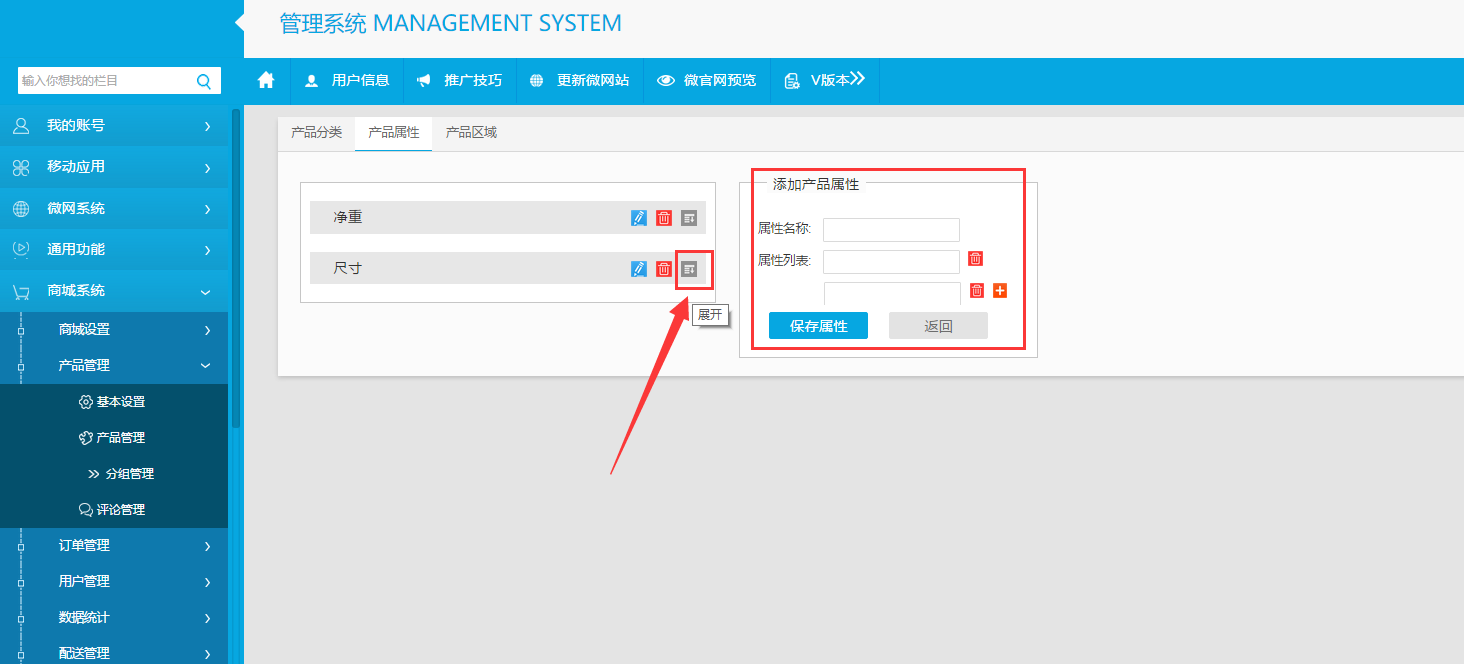Click the edit icon for 尺寸
This screenshot has height=664, width=1464.
click(639, 269)
